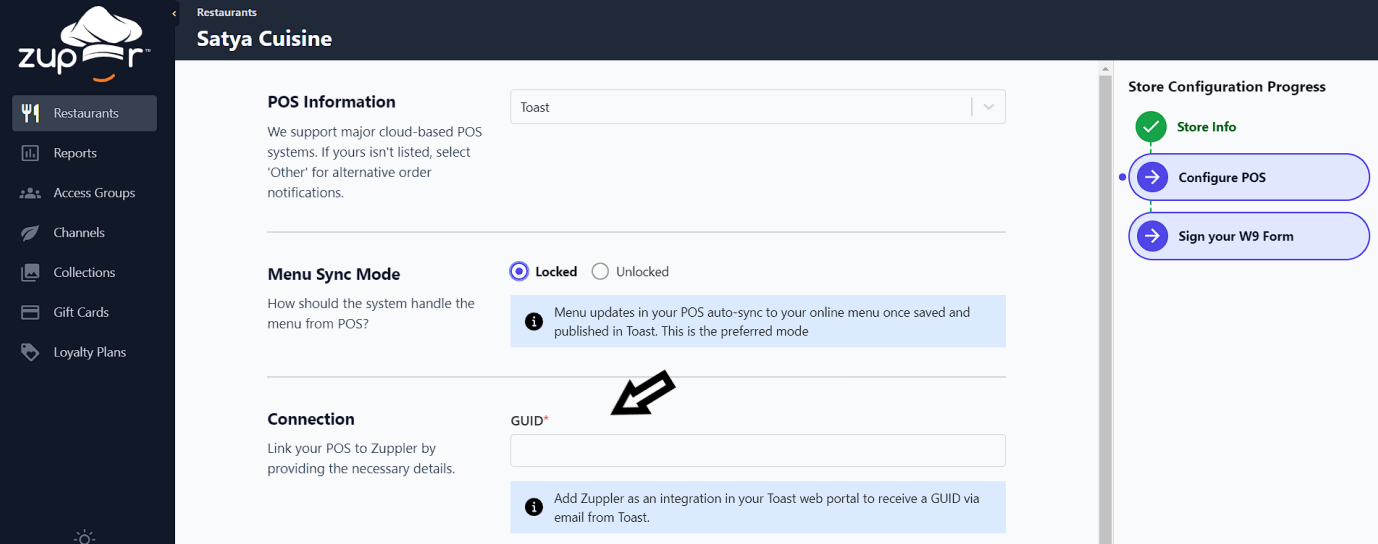Click the Gift Cards card icon
The height and width of the screenshot is (544, 1378).
pos(30,312)
